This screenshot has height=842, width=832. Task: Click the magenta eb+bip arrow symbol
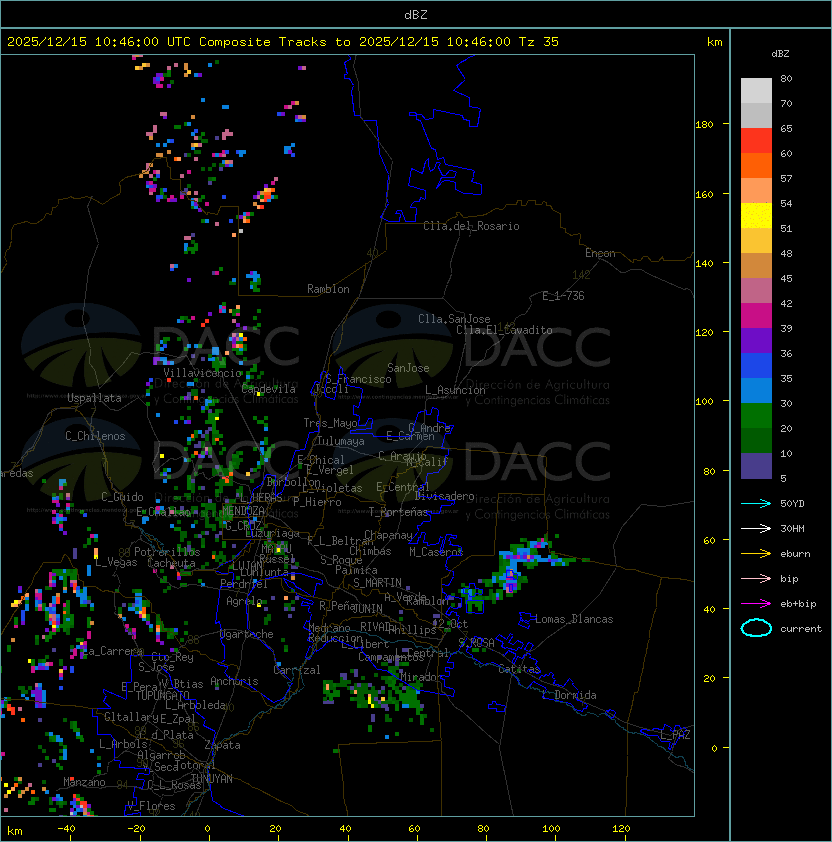[x=756, y=604]
